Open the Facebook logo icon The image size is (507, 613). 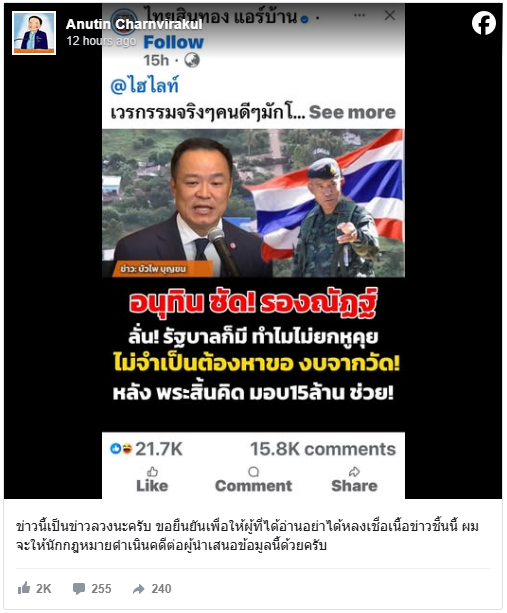click(x=484, y=23)
